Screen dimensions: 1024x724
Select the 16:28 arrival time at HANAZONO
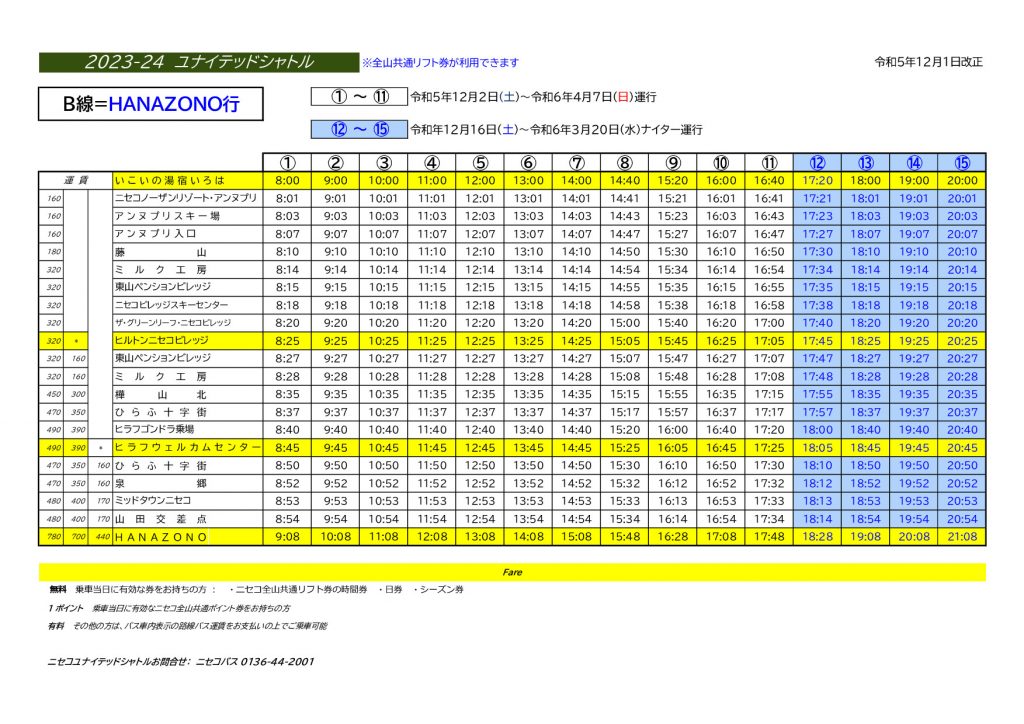click(x=673, y=537)
